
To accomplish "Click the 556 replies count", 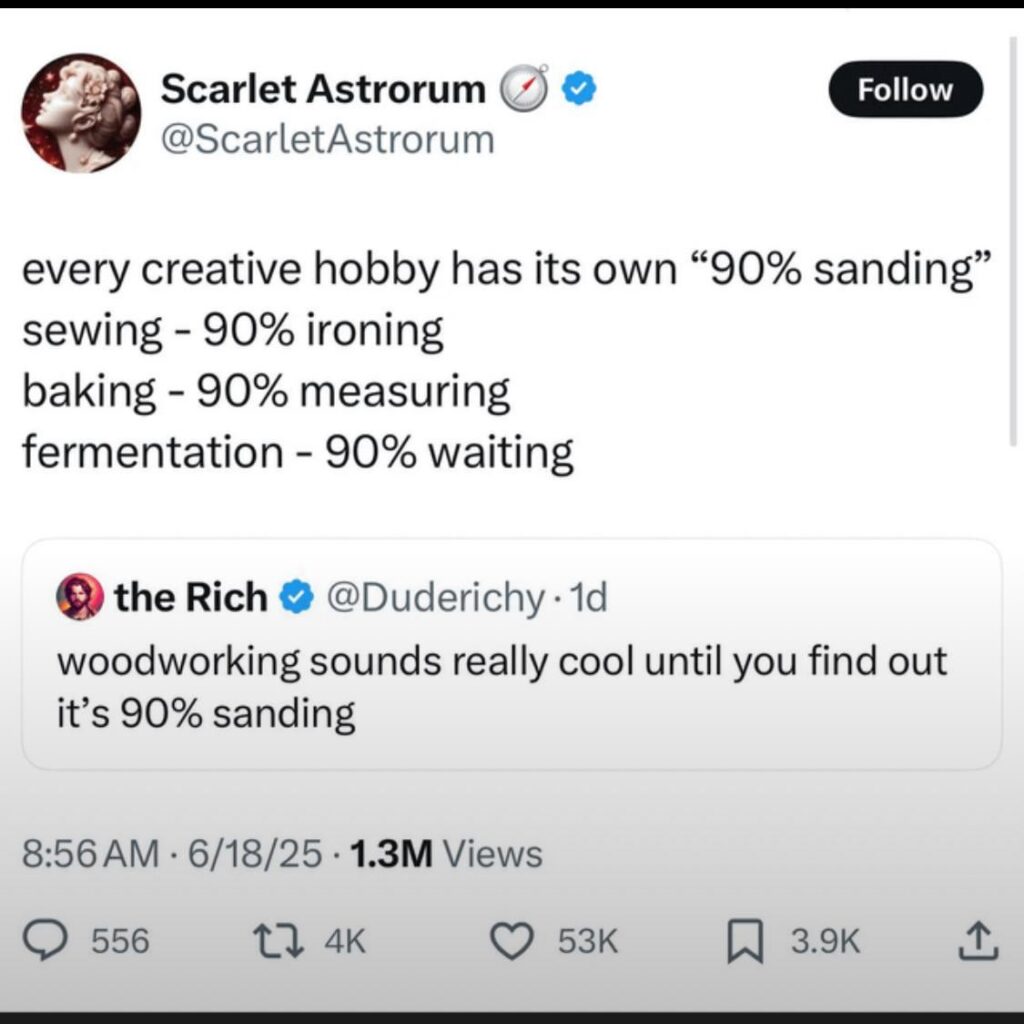I will pyautogui.click(x=122, y=940).
